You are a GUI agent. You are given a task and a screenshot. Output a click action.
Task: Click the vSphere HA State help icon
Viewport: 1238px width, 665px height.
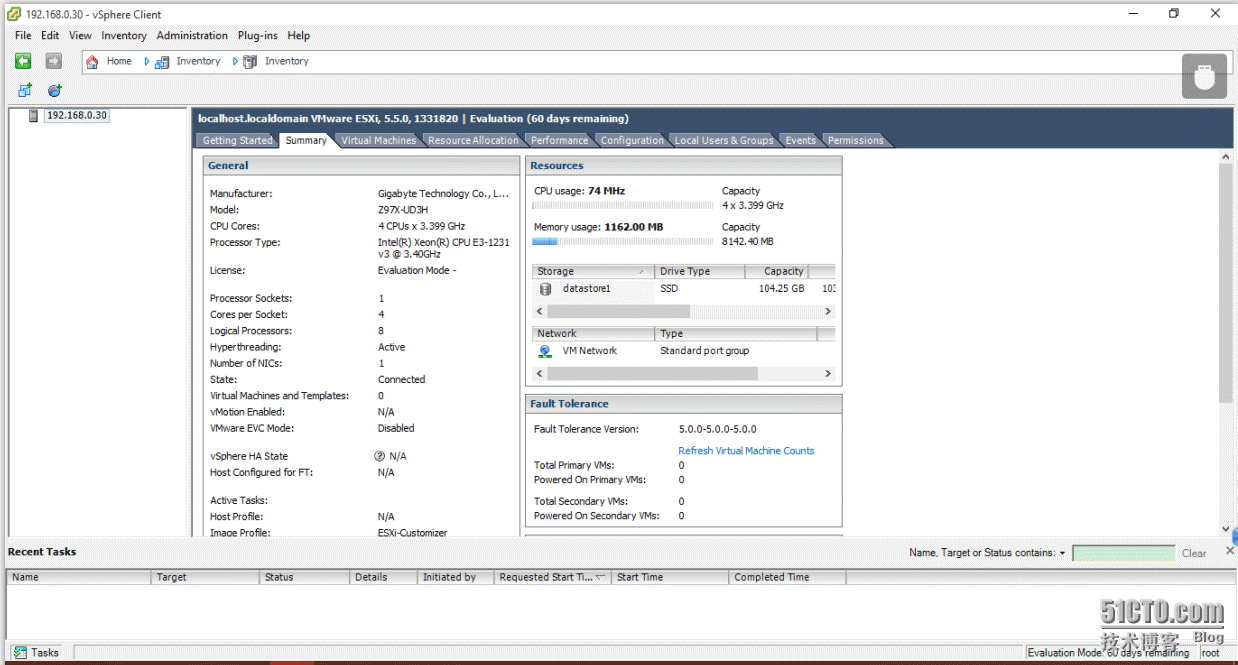click(x=380, y=456)
